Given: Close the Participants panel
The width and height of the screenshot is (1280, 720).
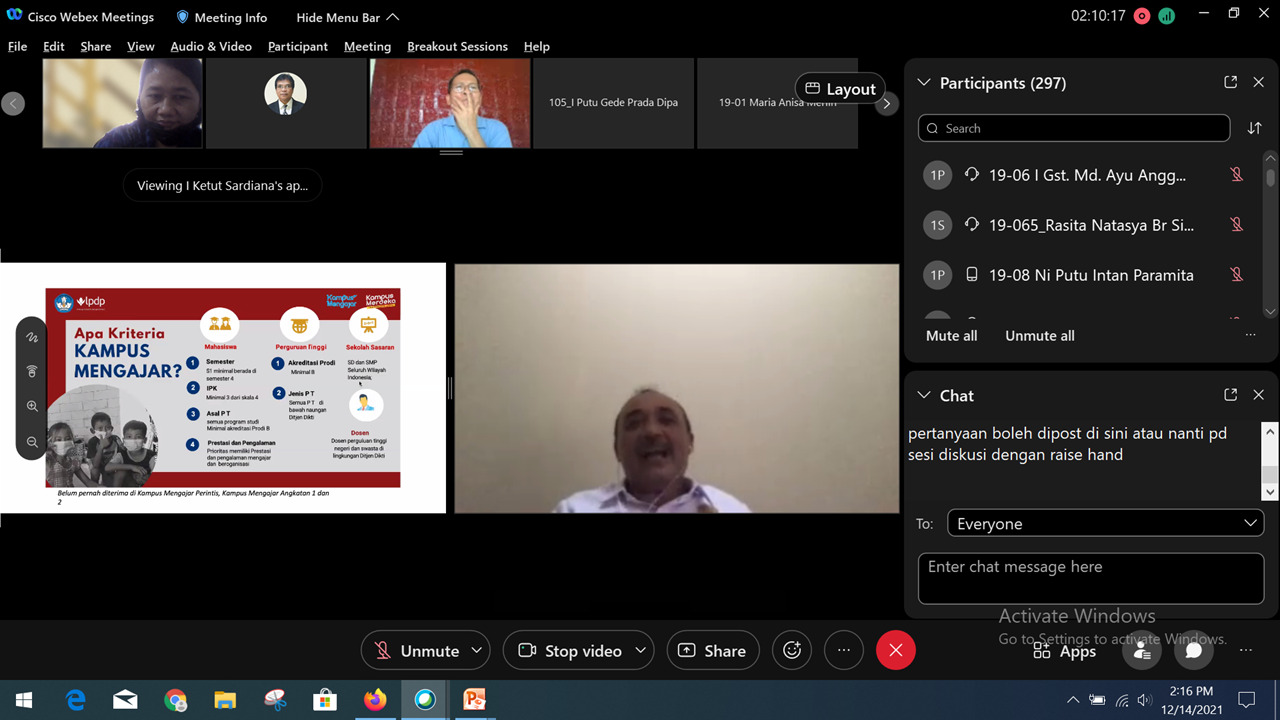Looking at the screenshot, I should [1259, 82].
